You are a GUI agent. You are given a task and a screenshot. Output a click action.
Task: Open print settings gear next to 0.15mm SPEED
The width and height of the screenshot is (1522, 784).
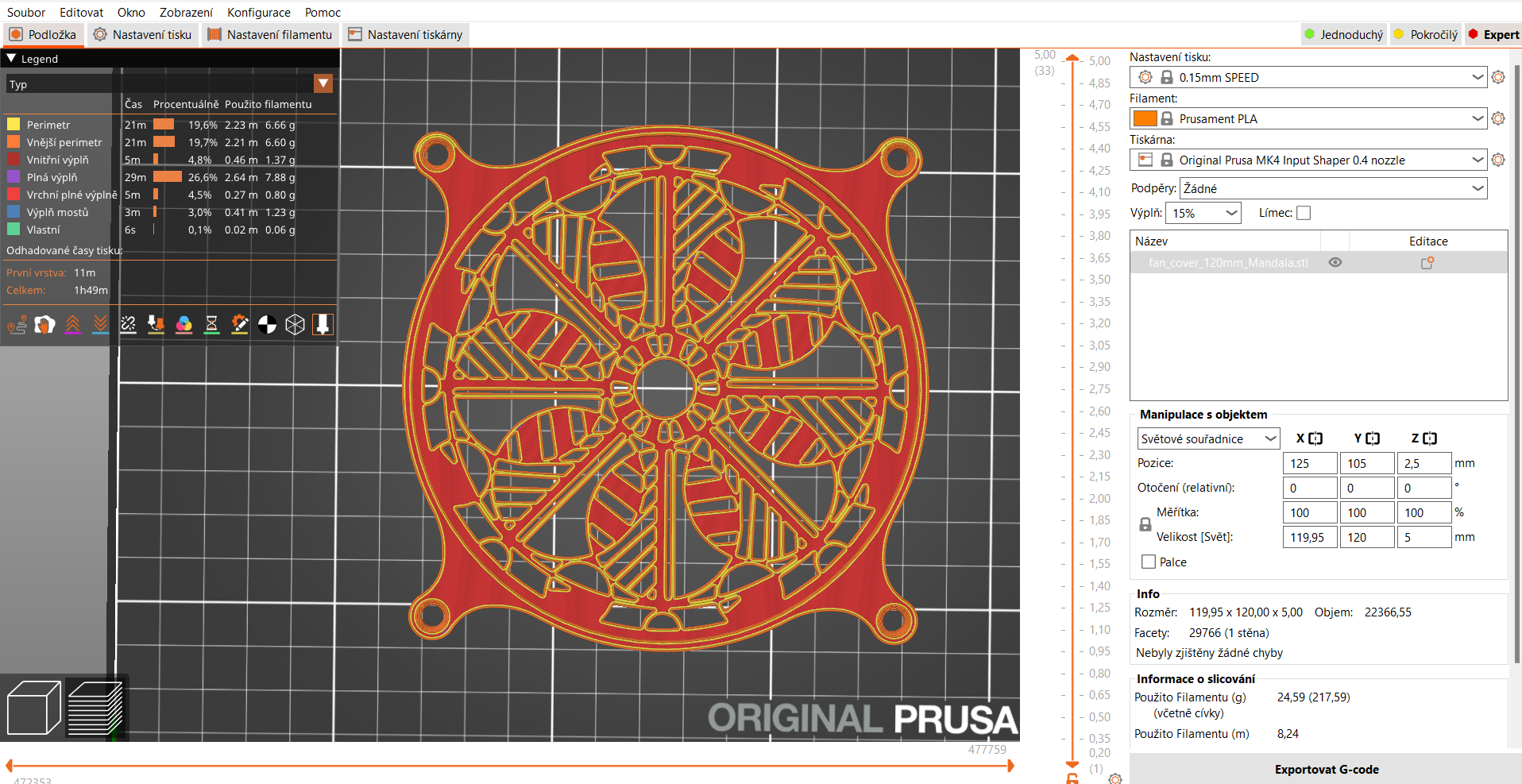[x=1498, y=77]
